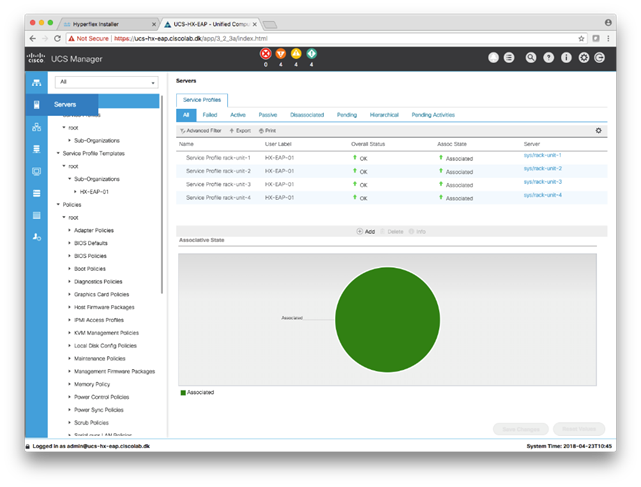Image resolution: width=641 pixels, height=487 pixels.
Task: Open the Advanced Filter
Action: click(x=201, y=130)
